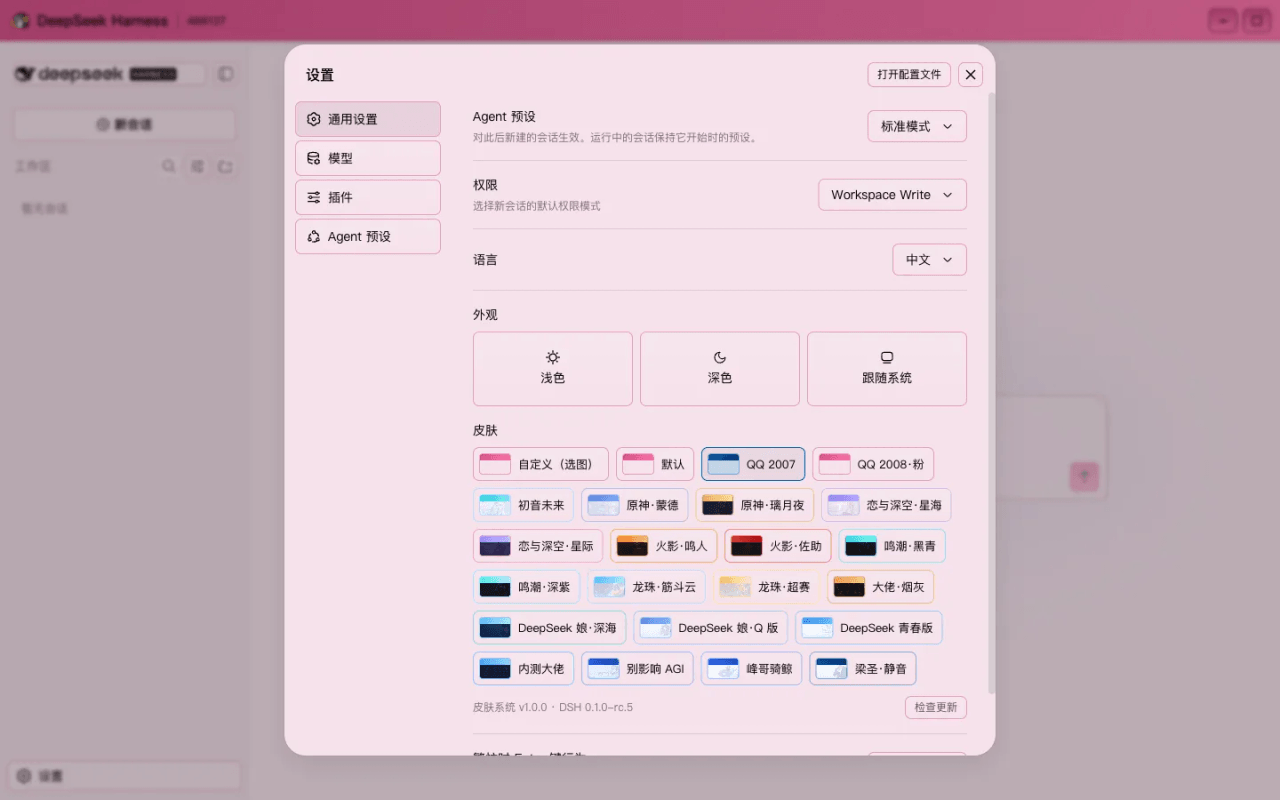The image size is (1280, 800).
Task: Apply the 原神·璃月夜 skin
Action: coord(755,505)
